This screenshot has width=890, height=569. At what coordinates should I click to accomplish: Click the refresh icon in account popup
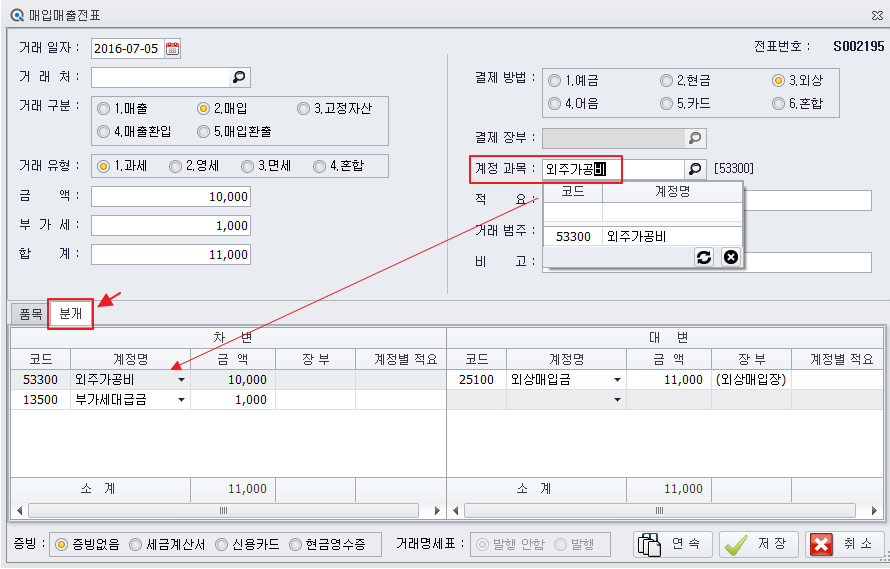(x=704, y=257)
